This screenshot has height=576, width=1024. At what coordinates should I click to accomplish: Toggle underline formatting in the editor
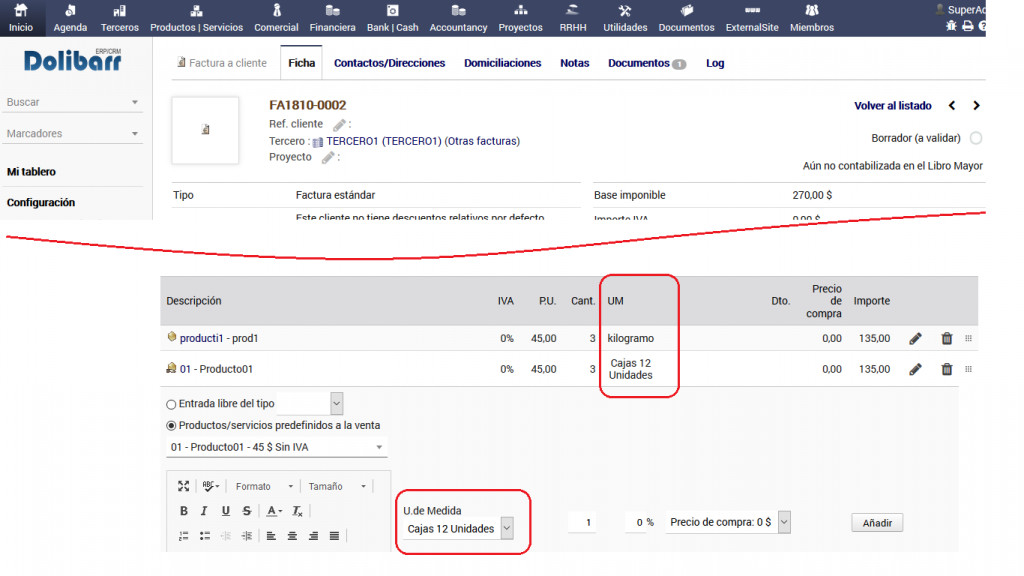(226, 511)
